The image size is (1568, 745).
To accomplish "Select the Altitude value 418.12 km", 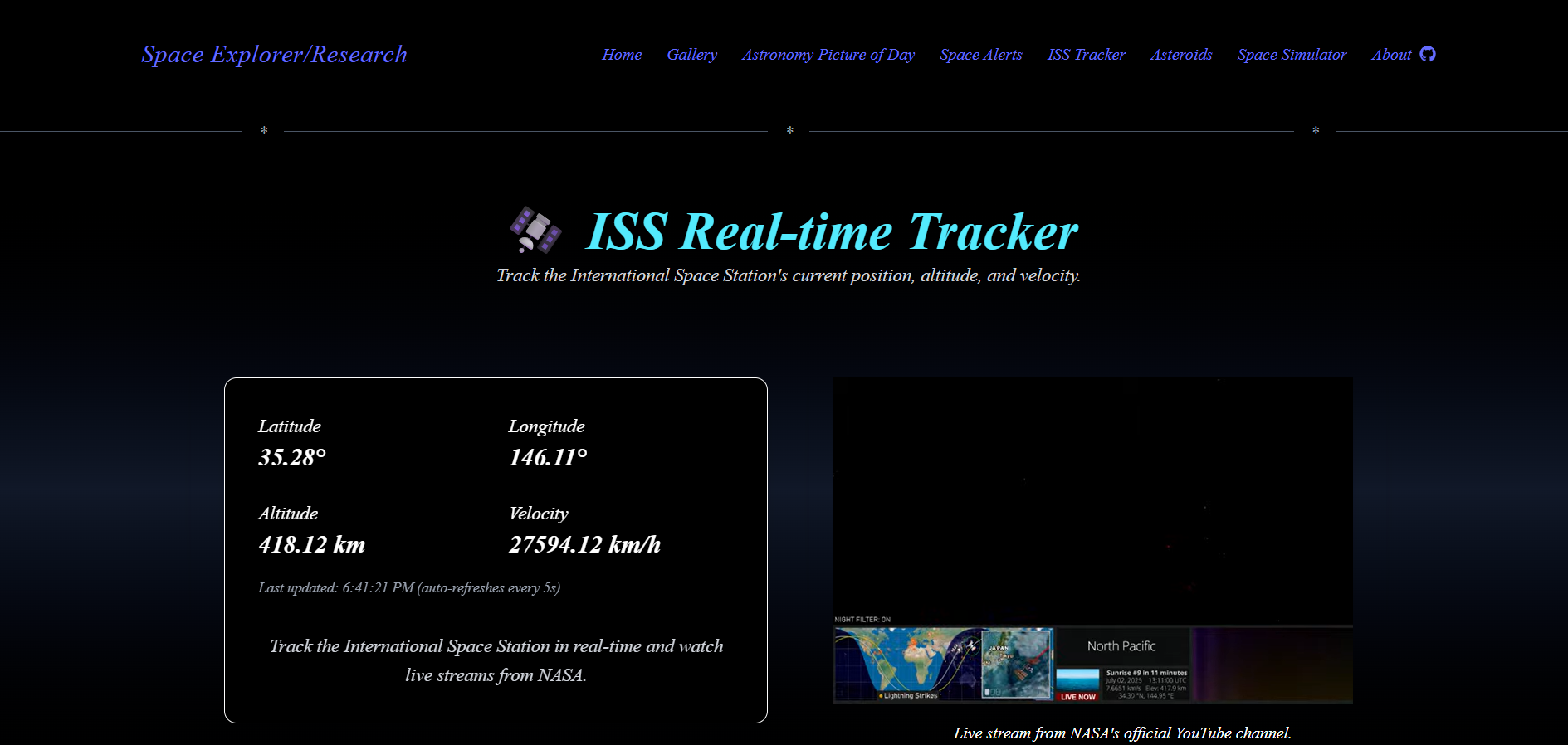I will (311, 544).
